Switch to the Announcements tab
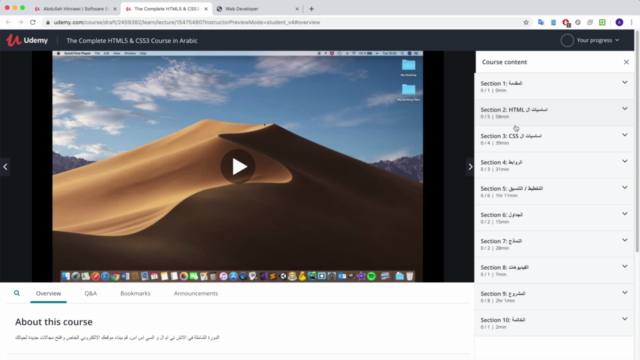The width and height of the screenshot is (640, 360). tap(196, 293)
